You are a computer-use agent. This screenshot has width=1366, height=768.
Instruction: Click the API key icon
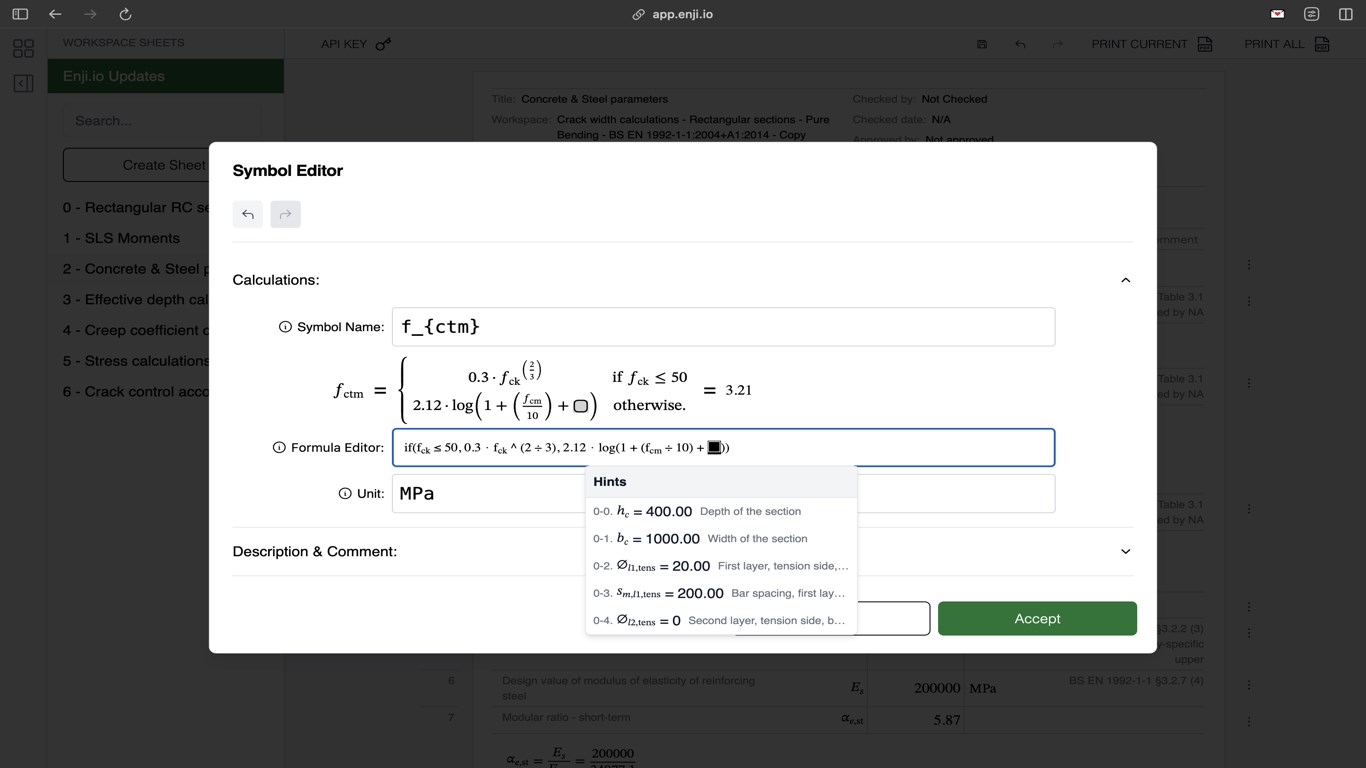click(x=383, y=44)
